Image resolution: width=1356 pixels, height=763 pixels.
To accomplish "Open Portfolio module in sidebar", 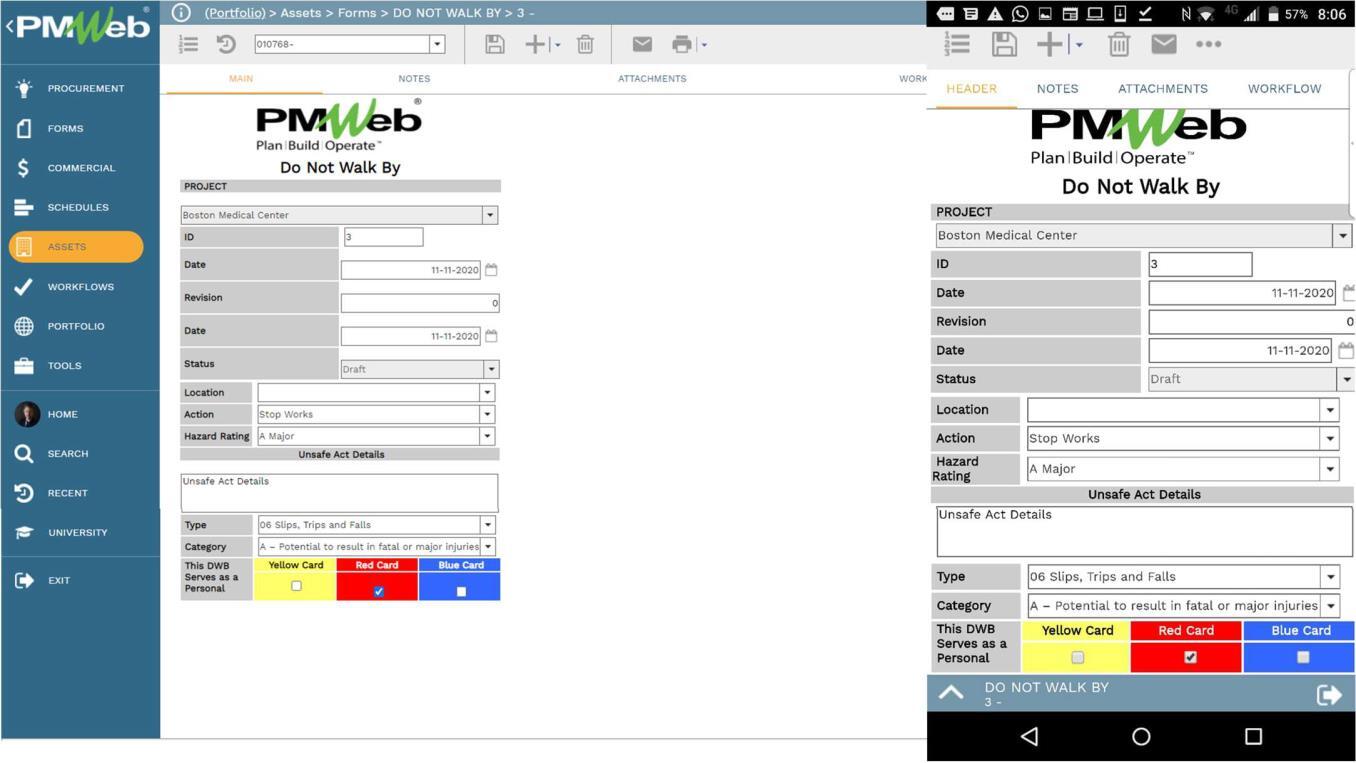I will click(60, 326).
